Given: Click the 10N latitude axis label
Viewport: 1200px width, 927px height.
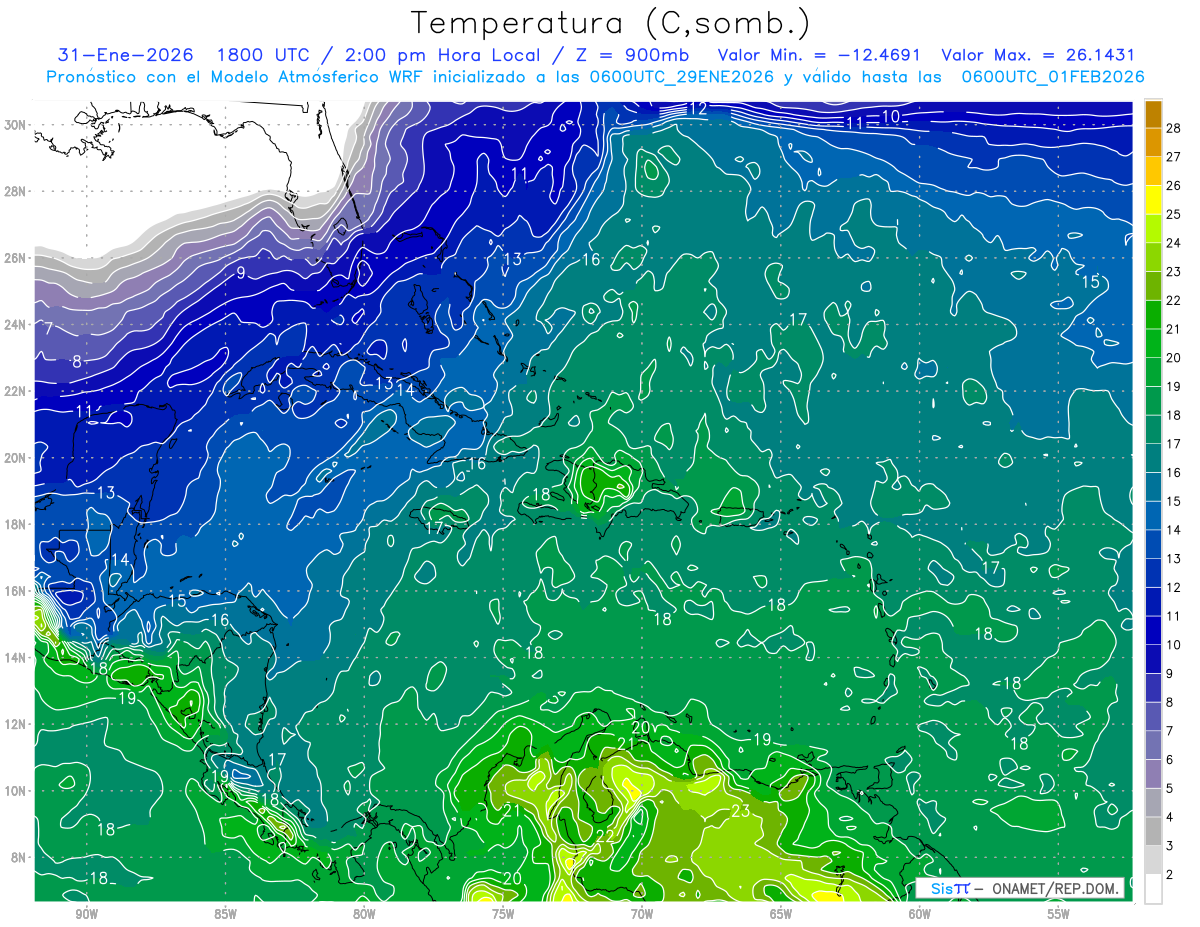Looking at the screenshot, I should click(16, 790).
